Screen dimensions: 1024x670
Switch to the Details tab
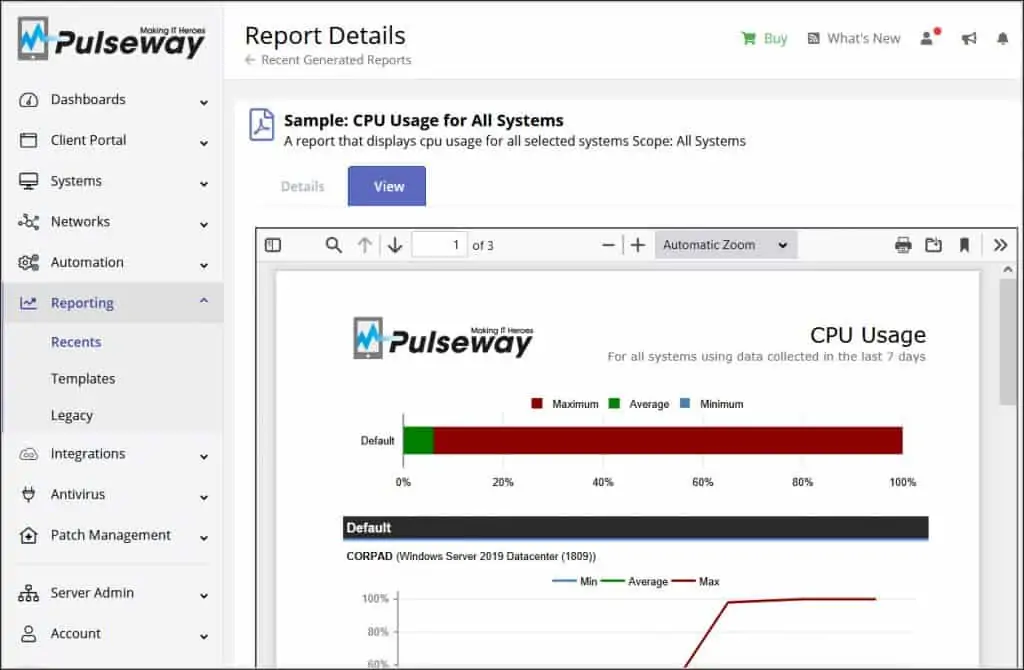[302, 186]
